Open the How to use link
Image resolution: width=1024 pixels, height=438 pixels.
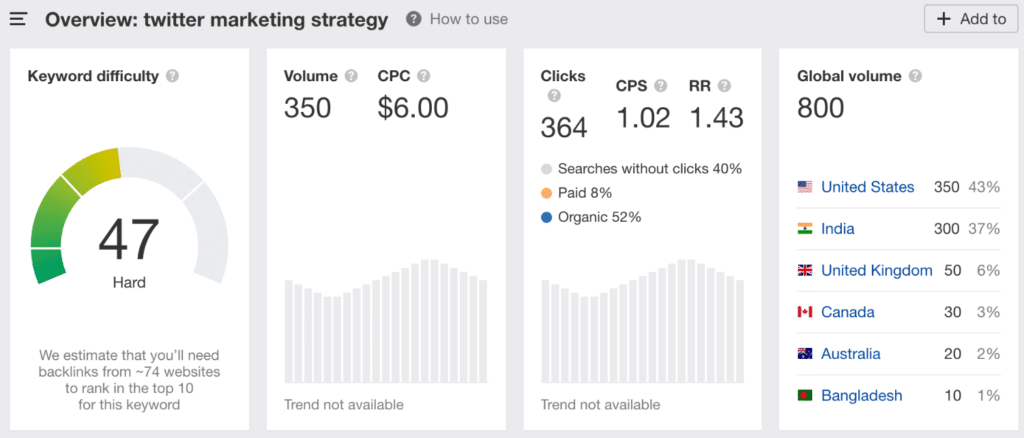click(469, 20)
